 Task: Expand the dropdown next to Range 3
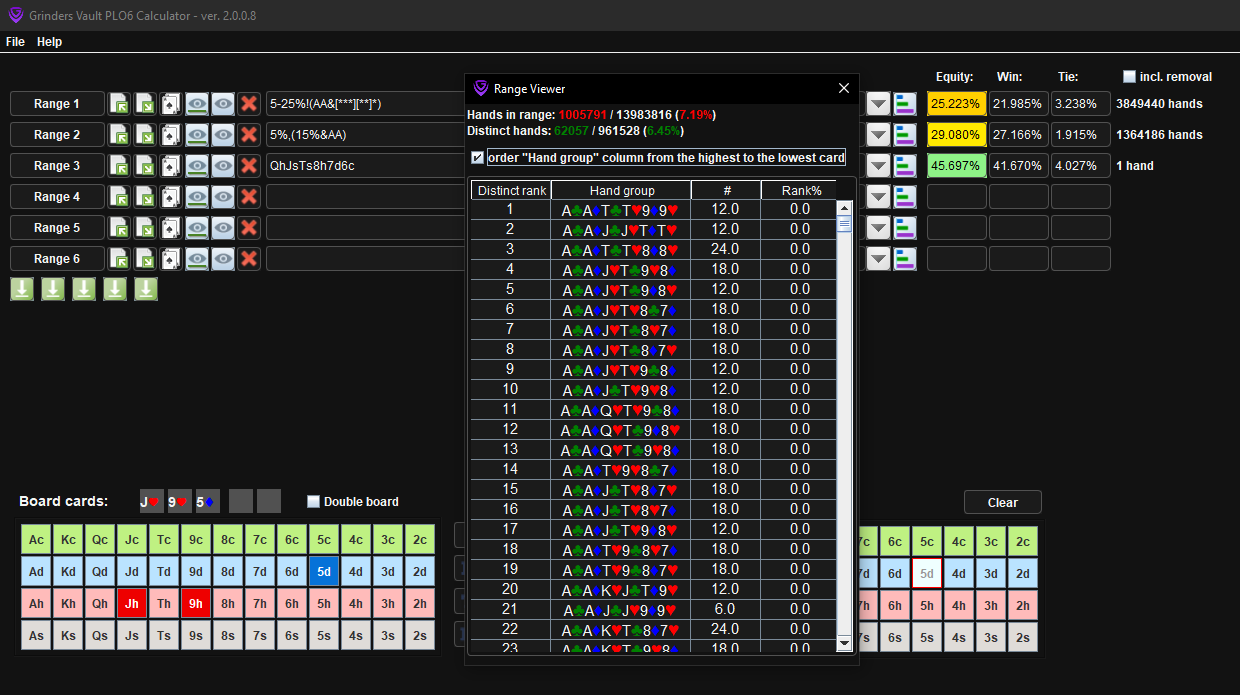[877, 165]
